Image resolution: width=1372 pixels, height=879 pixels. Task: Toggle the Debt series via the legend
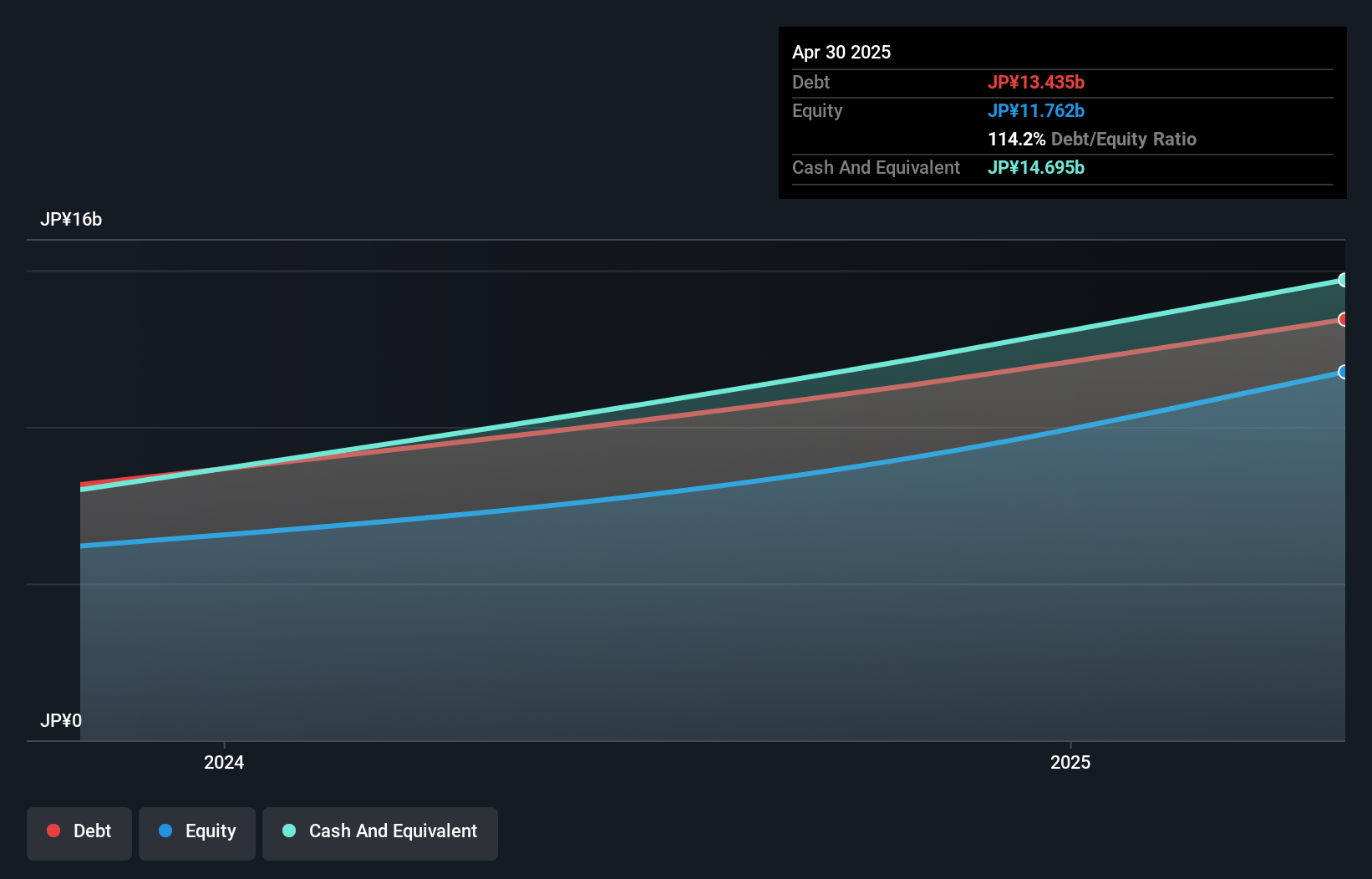[x=79, y=831]
